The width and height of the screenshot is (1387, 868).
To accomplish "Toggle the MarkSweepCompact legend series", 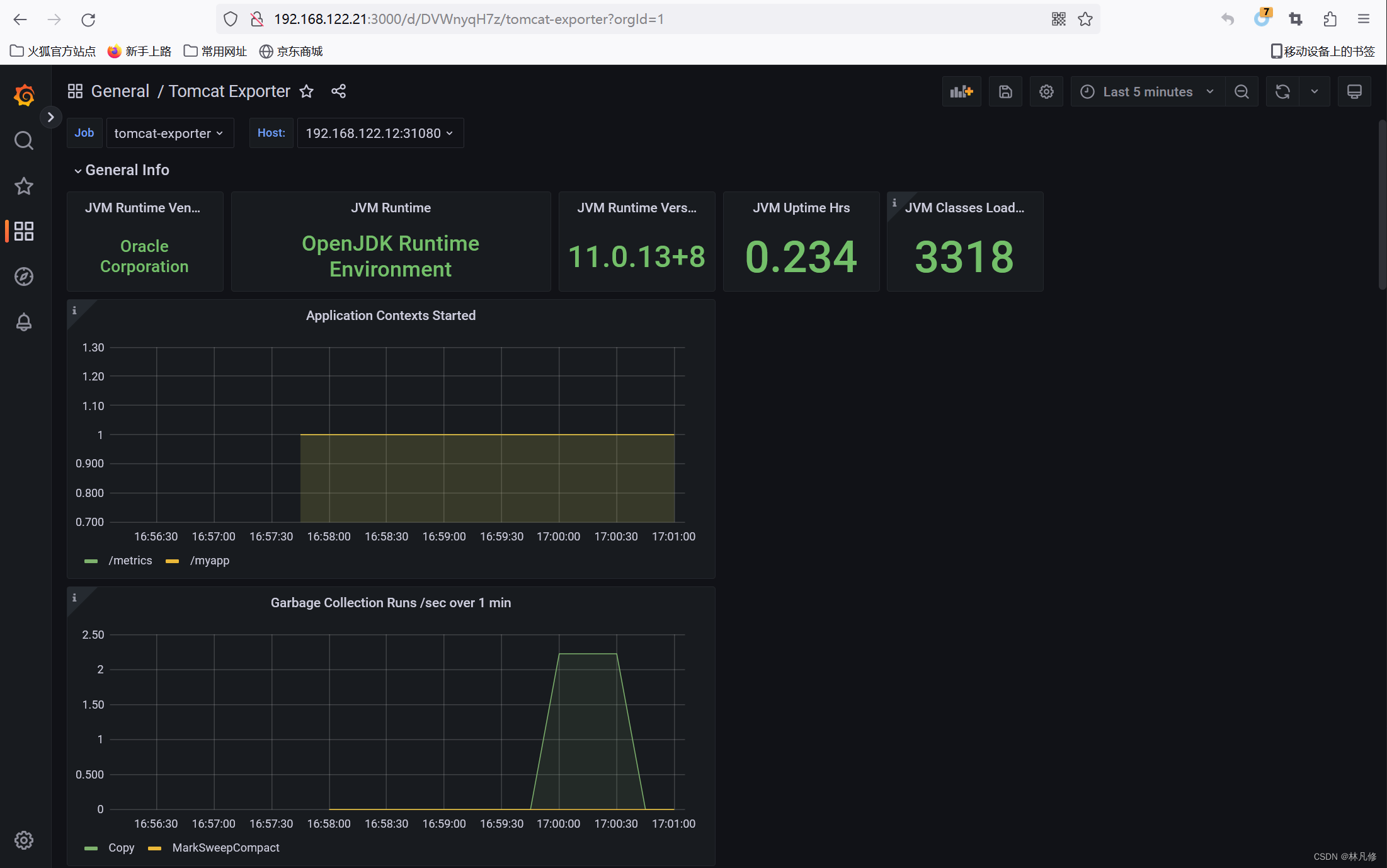I will pyautogui.click(x=226, y=848).
